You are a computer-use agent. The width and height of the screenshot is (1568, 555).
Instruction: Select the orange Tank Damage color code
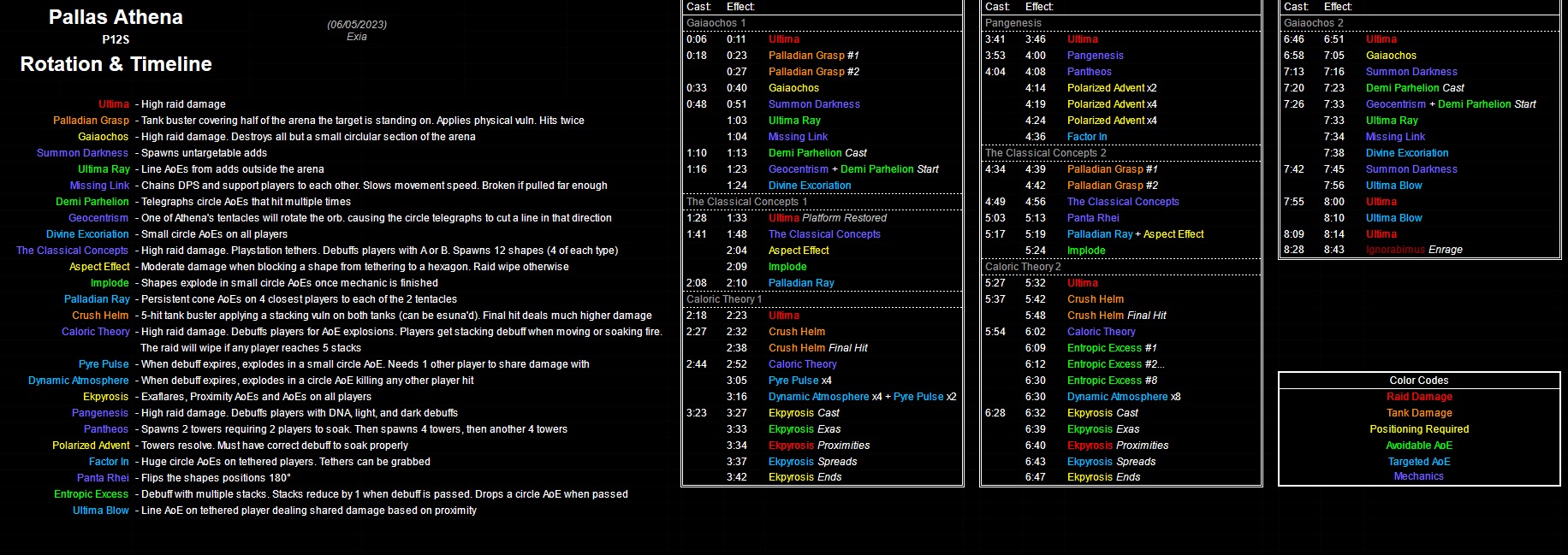[1418, 413]
